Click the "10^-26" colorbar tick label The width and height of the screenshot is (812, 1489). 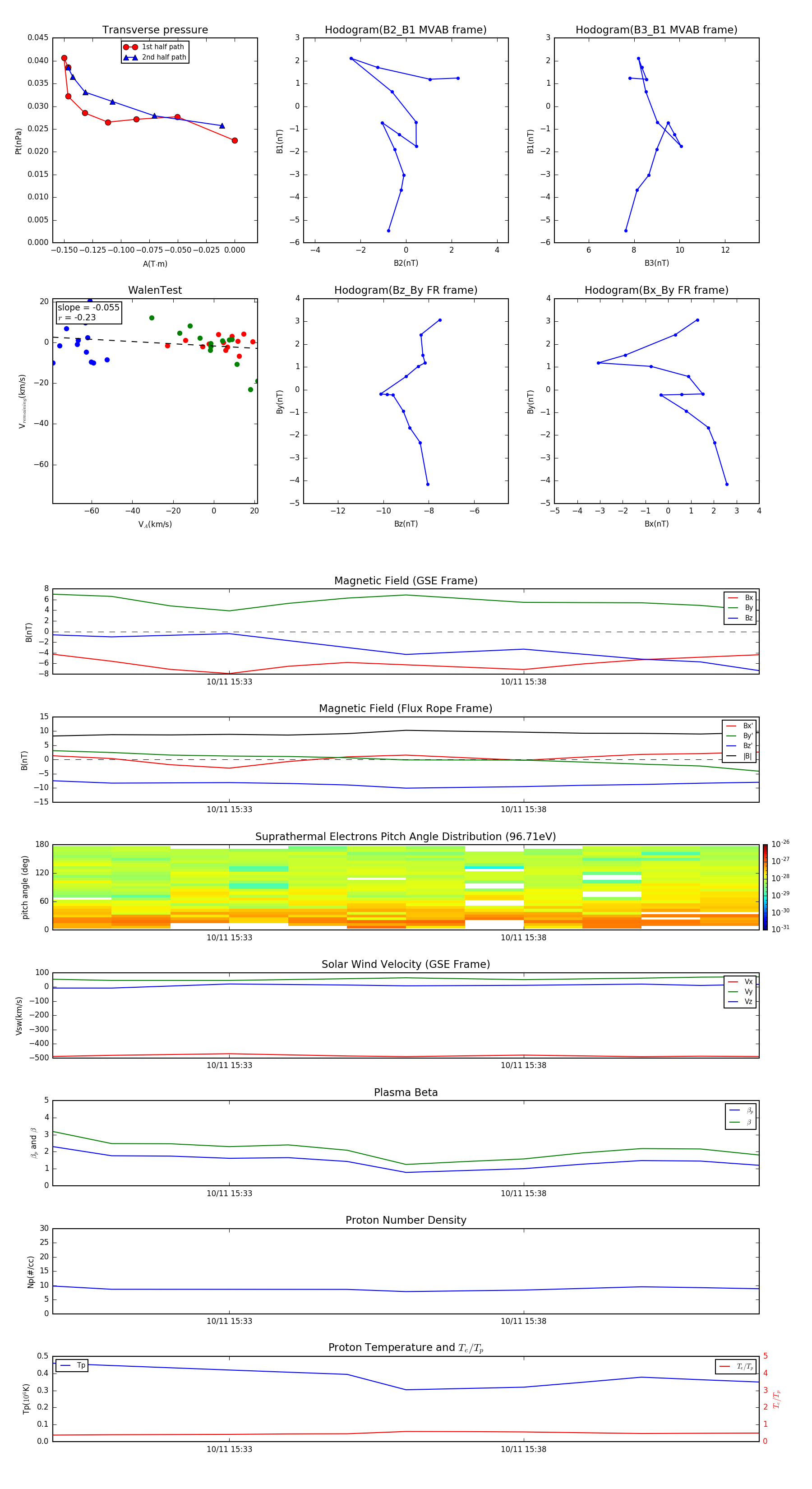coord(780,844)
